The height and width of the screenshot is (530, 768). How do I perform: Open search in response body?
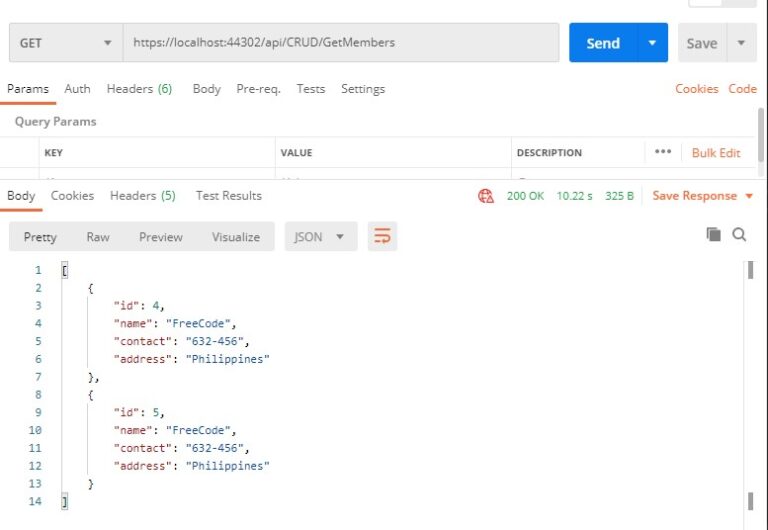(740, 235)
